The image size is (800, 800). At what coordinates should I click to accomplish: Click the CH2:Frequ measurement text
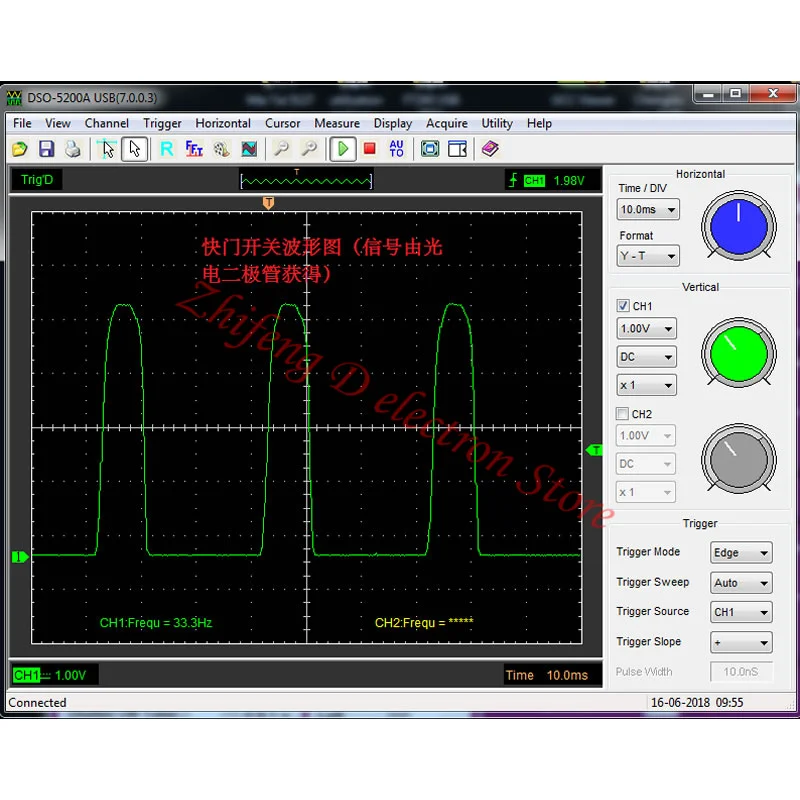tap(424, 622)
